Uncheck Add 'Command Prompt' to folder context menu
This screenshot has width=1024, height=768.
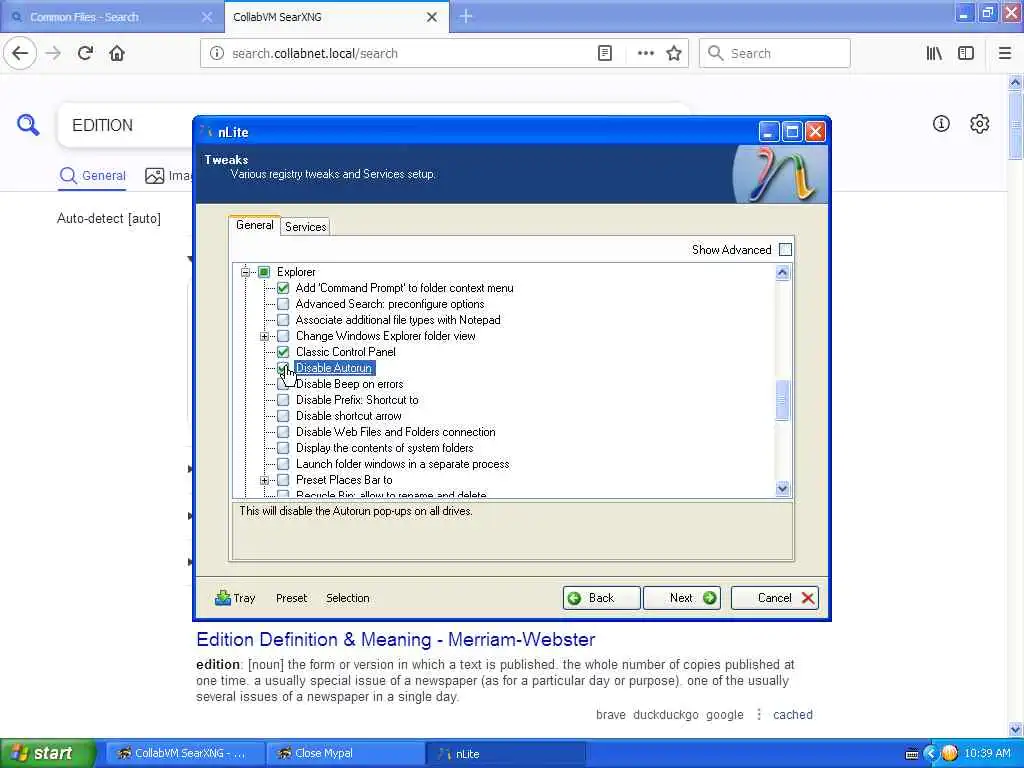pyautogui.click(x=283, y=288)
